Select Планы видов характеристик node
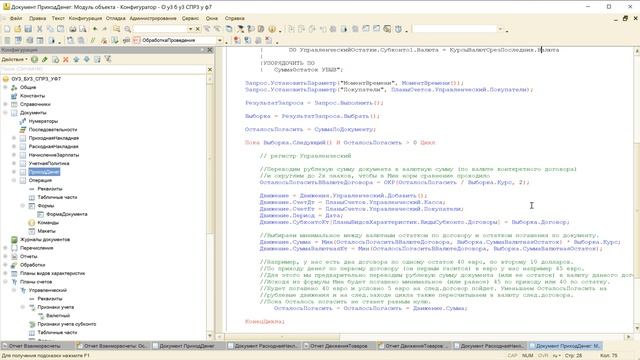The width and height of the screenshot is (640, 360). pos(52,273)
